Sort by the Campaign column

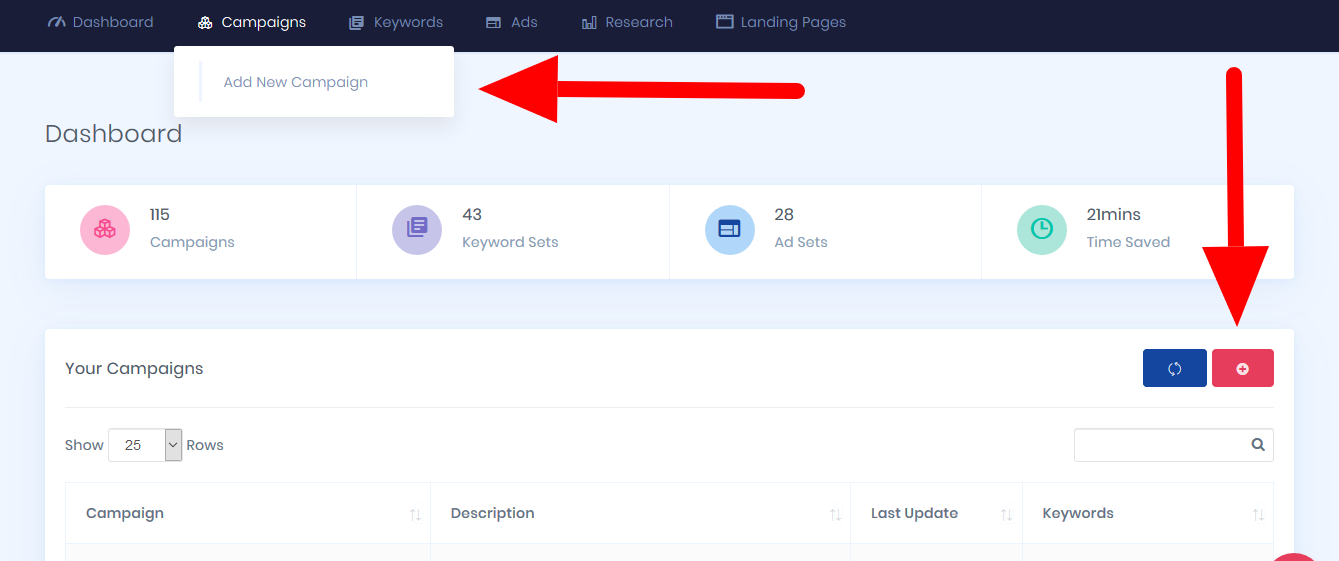pos(248,513)
